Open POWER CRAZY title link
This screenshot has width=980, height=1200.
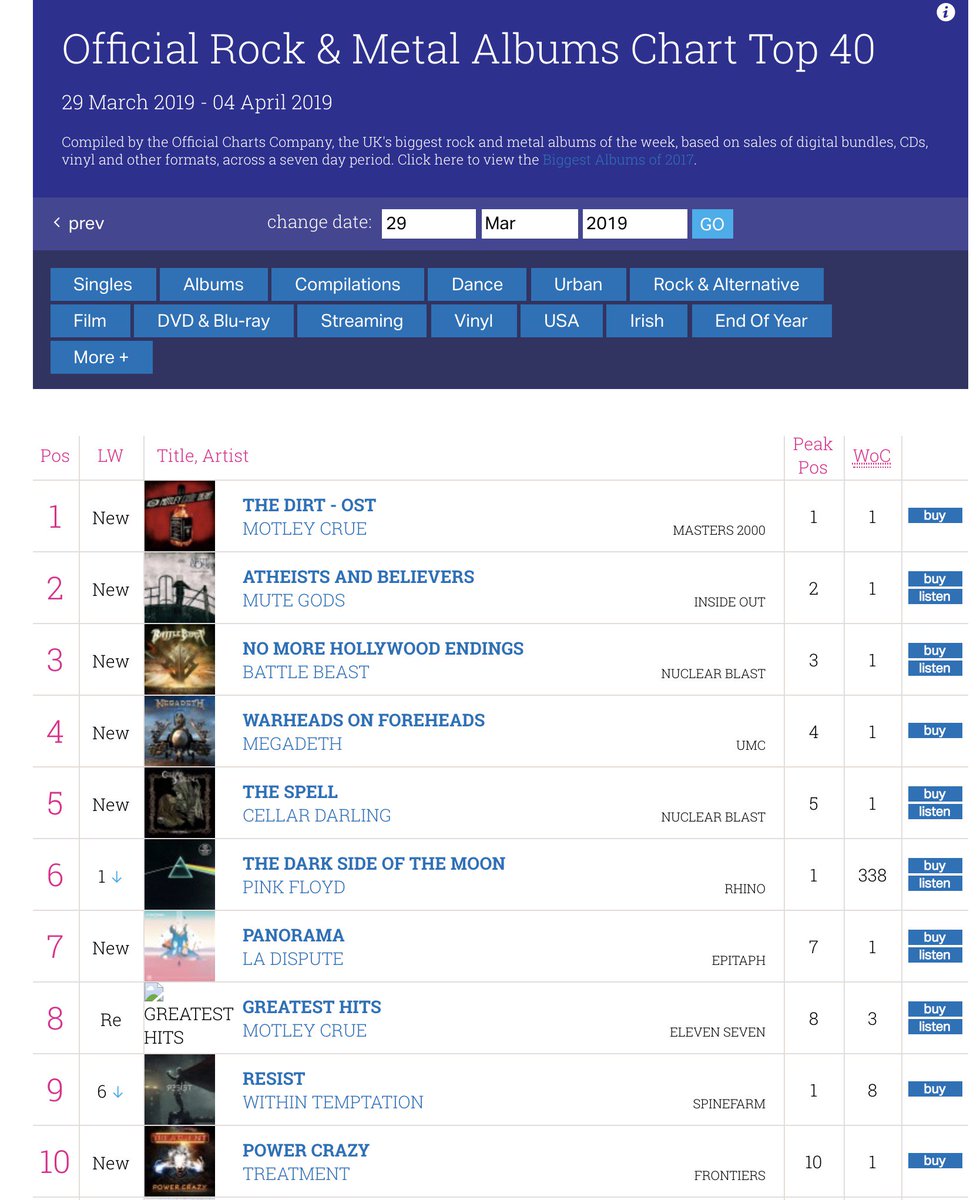click(306, 1151)
